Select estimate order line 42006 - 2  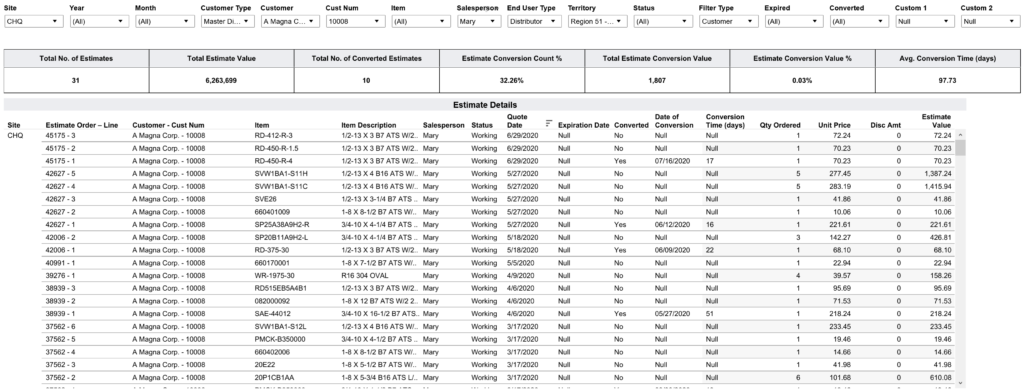(61, 237)
